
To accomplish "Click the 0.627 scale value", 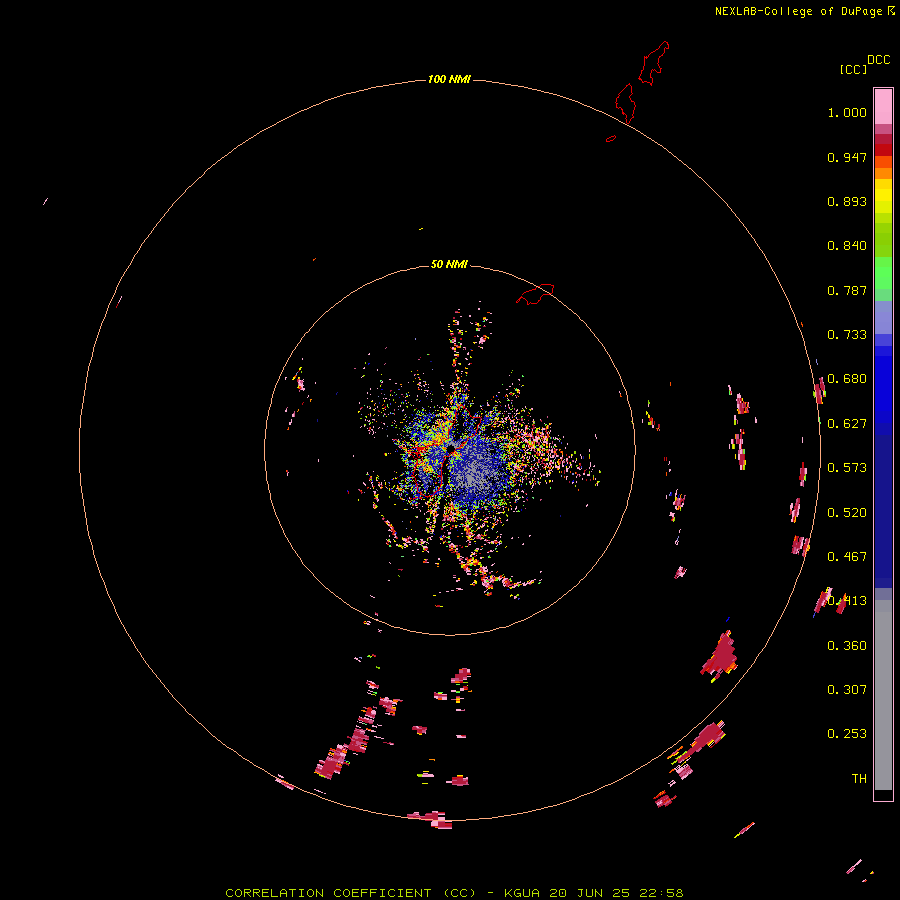I will pos(847,424).
